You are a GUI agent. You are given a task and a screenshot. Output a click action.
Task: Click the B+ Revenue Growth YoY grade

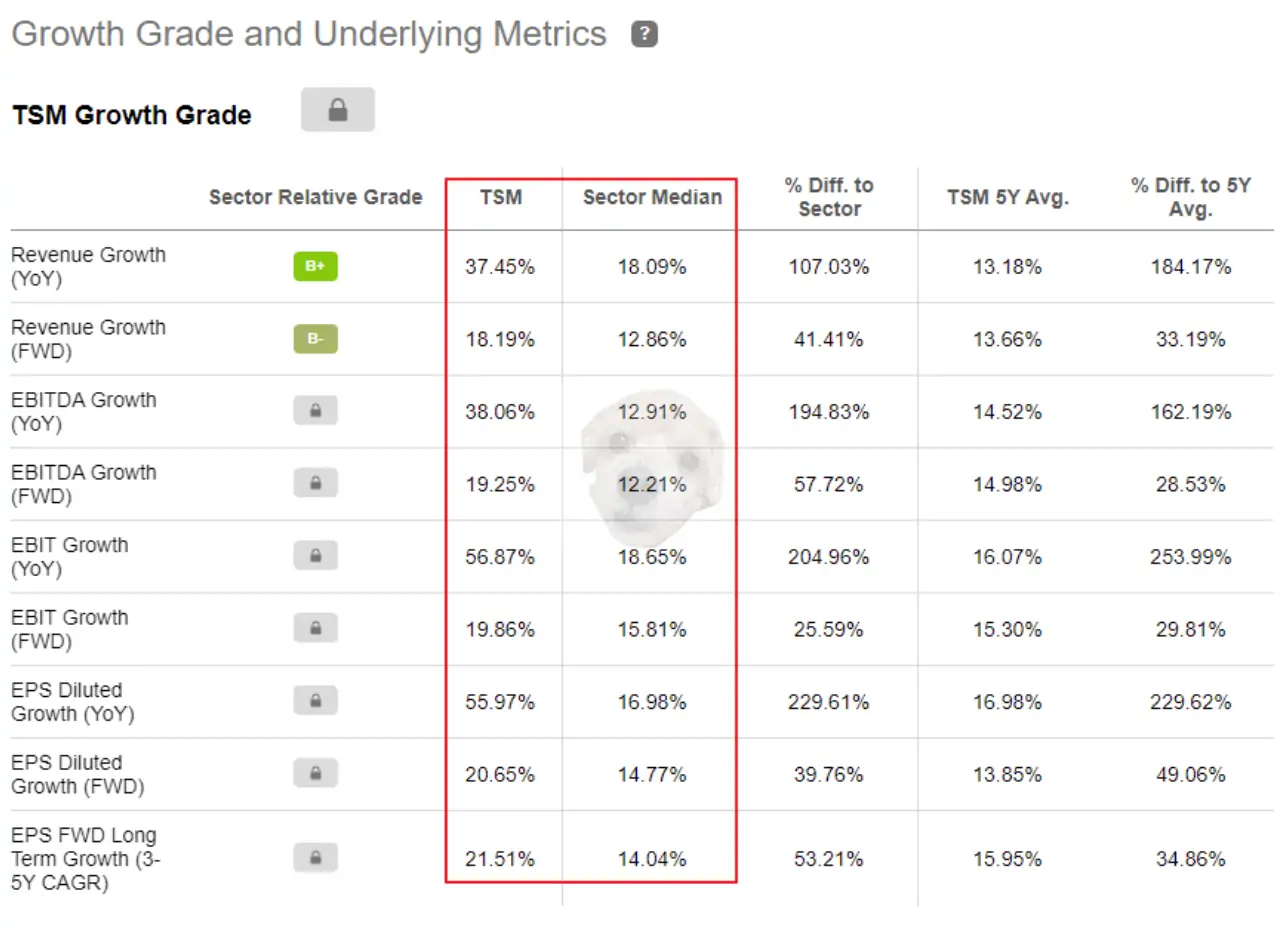(316, 267)
